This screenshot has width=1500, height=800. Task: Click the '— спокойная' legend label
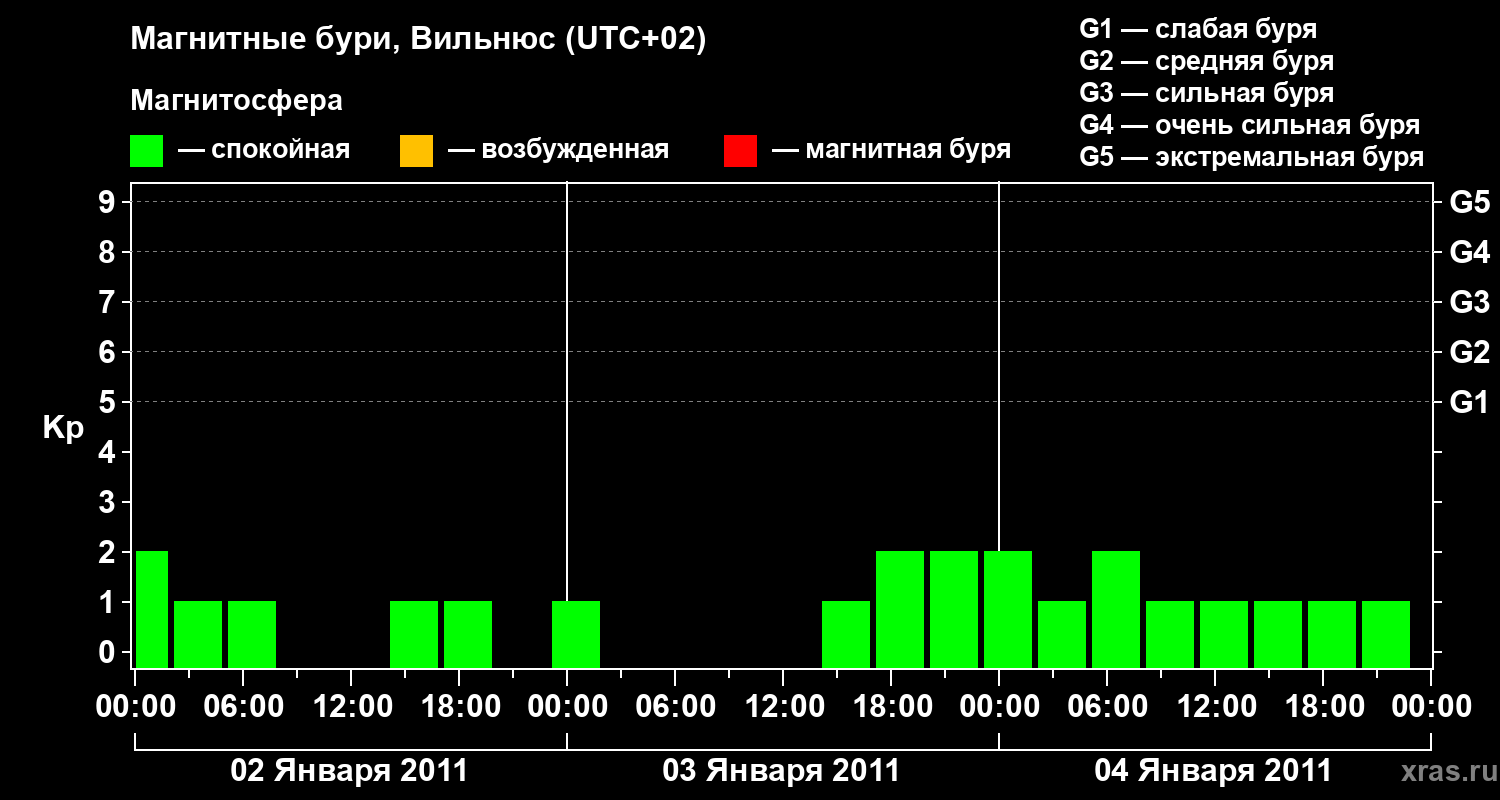click(x=264, y=150)
